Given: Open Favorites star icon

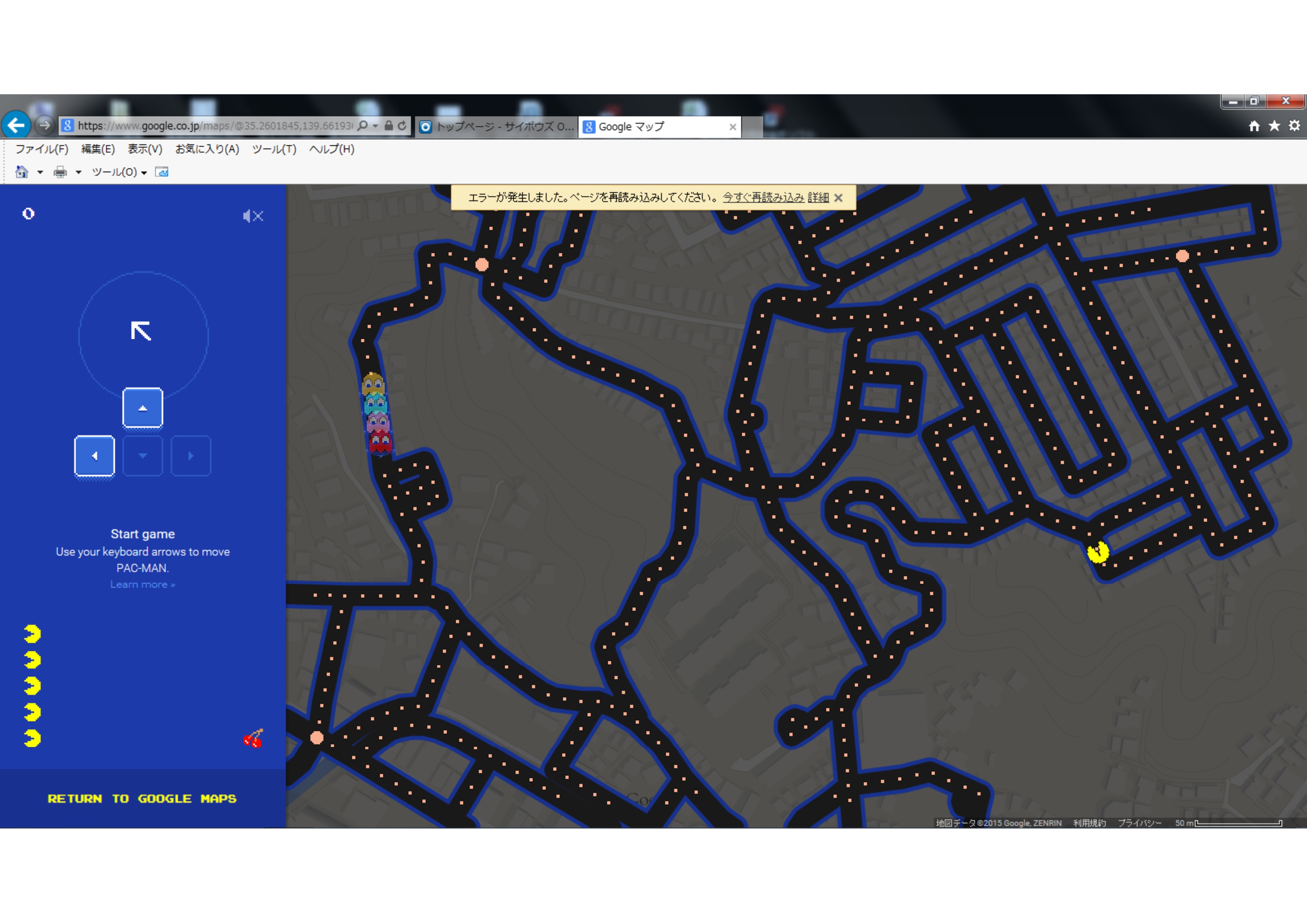Looking at the screenshot, I should (x=1274, y=126).
